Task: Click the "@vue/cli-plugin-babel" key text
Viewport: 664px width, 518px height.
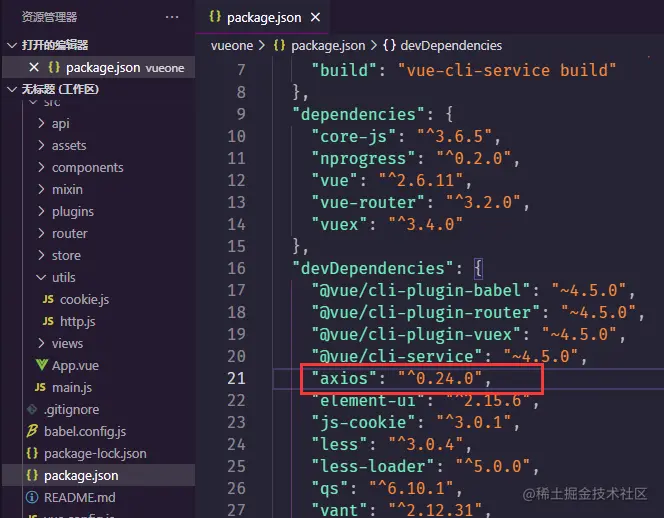Action: click(421, 290)
